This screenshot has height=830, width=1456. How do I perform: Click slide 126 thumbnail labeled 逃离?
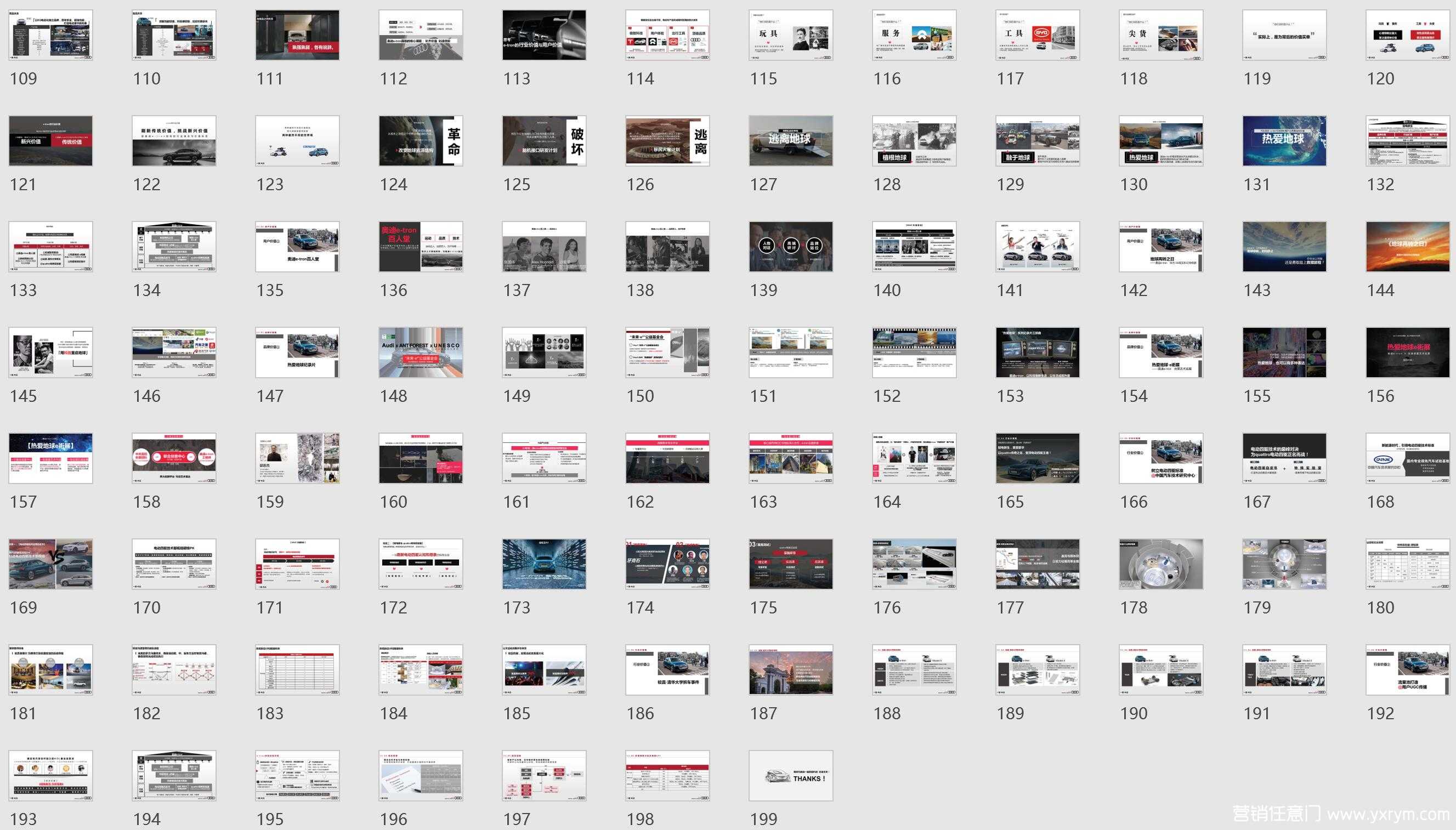click(667, 141)
